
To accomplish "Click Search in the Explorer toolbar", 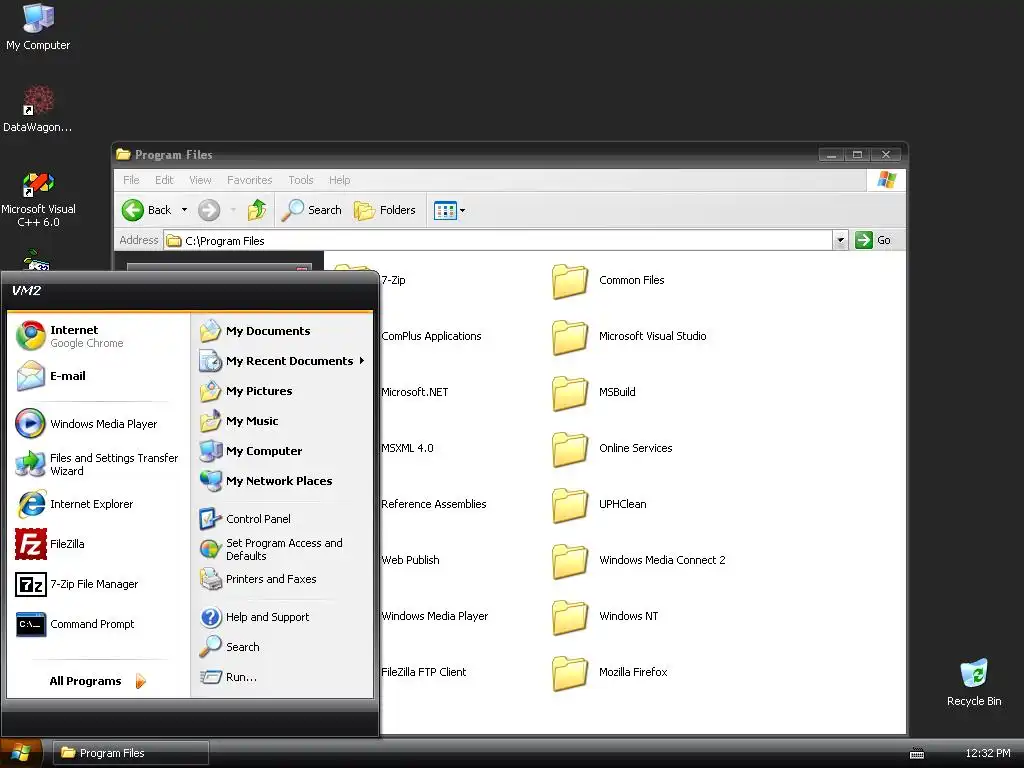I will coord(312,210).
